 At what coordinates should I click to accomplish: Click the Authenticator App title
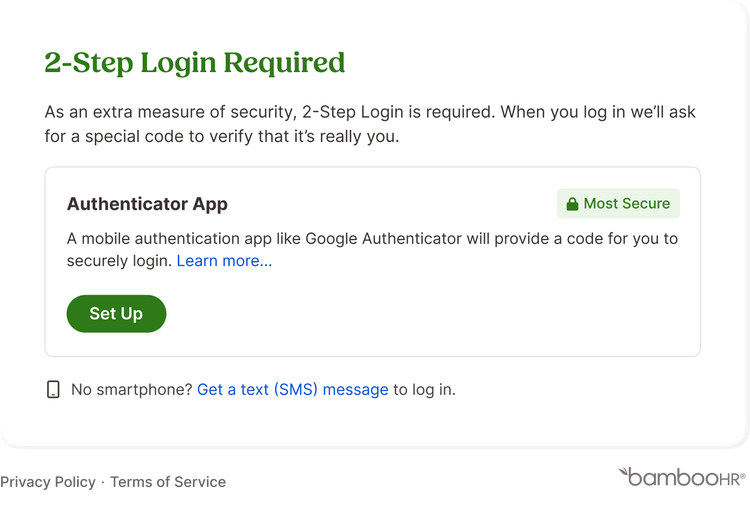(147, 204)
